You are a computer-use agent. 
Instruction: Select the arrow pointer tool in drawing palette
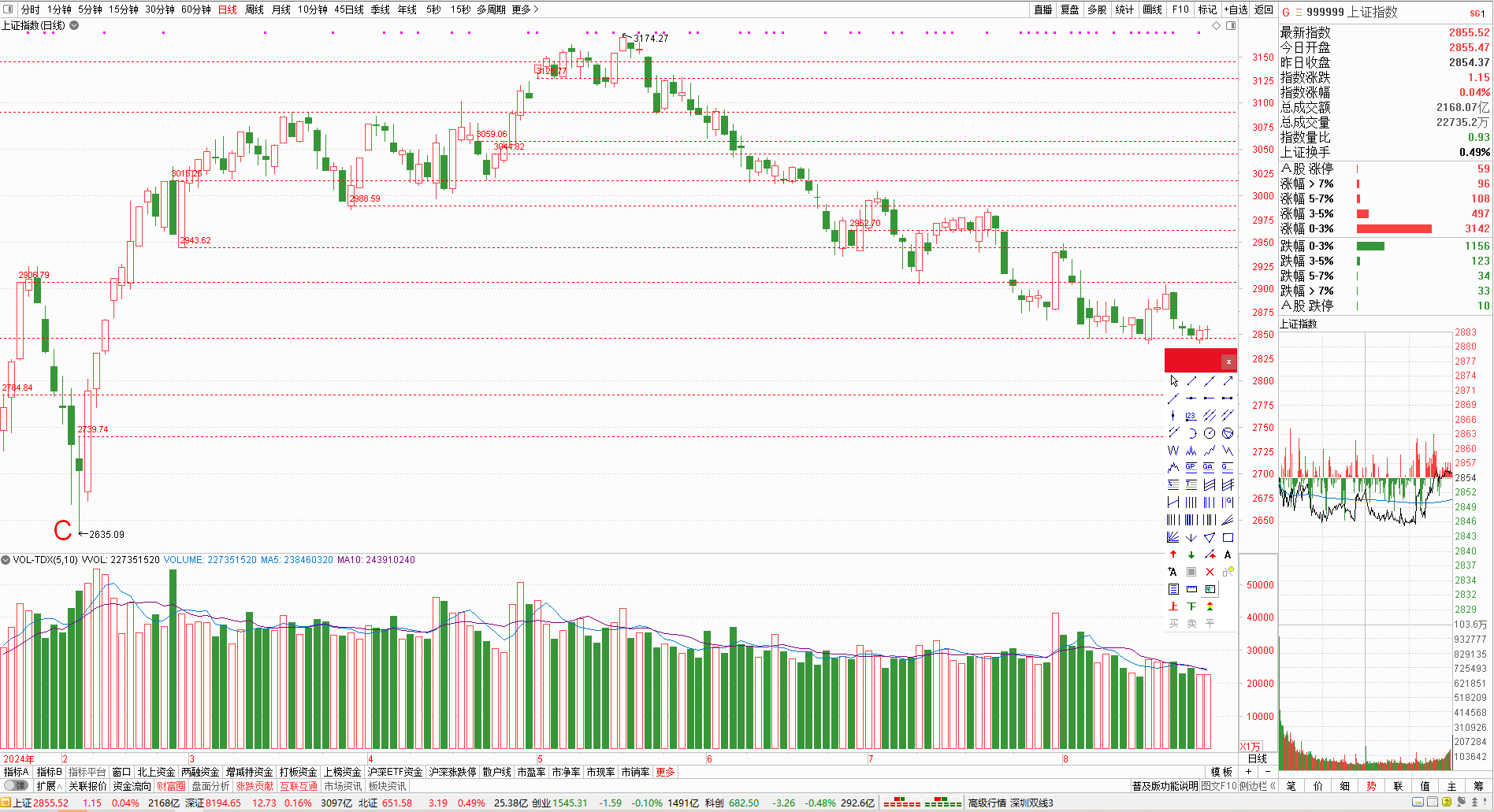point(1173,381)
